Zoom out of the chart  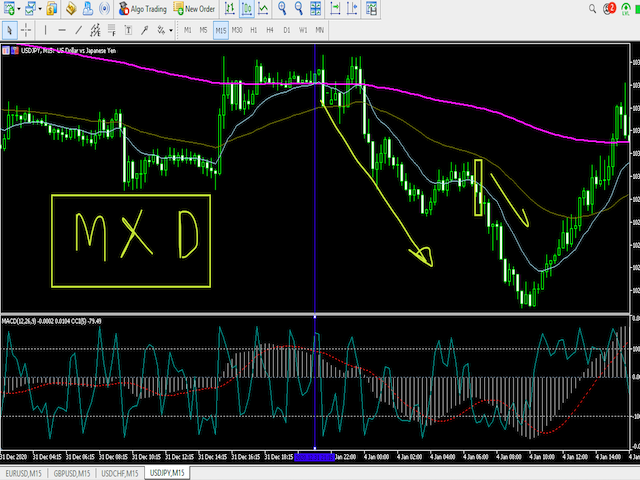click(299, 8)
